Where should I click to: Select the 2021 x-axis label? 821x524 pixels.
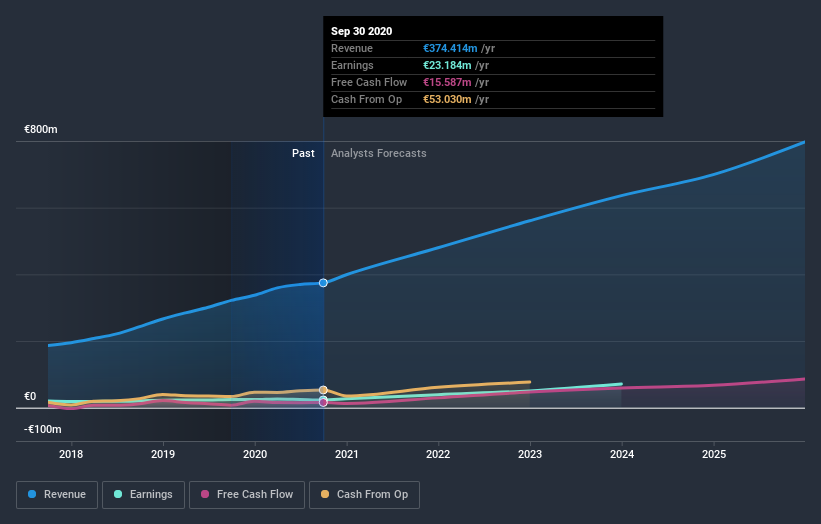(x=347, y=454)
